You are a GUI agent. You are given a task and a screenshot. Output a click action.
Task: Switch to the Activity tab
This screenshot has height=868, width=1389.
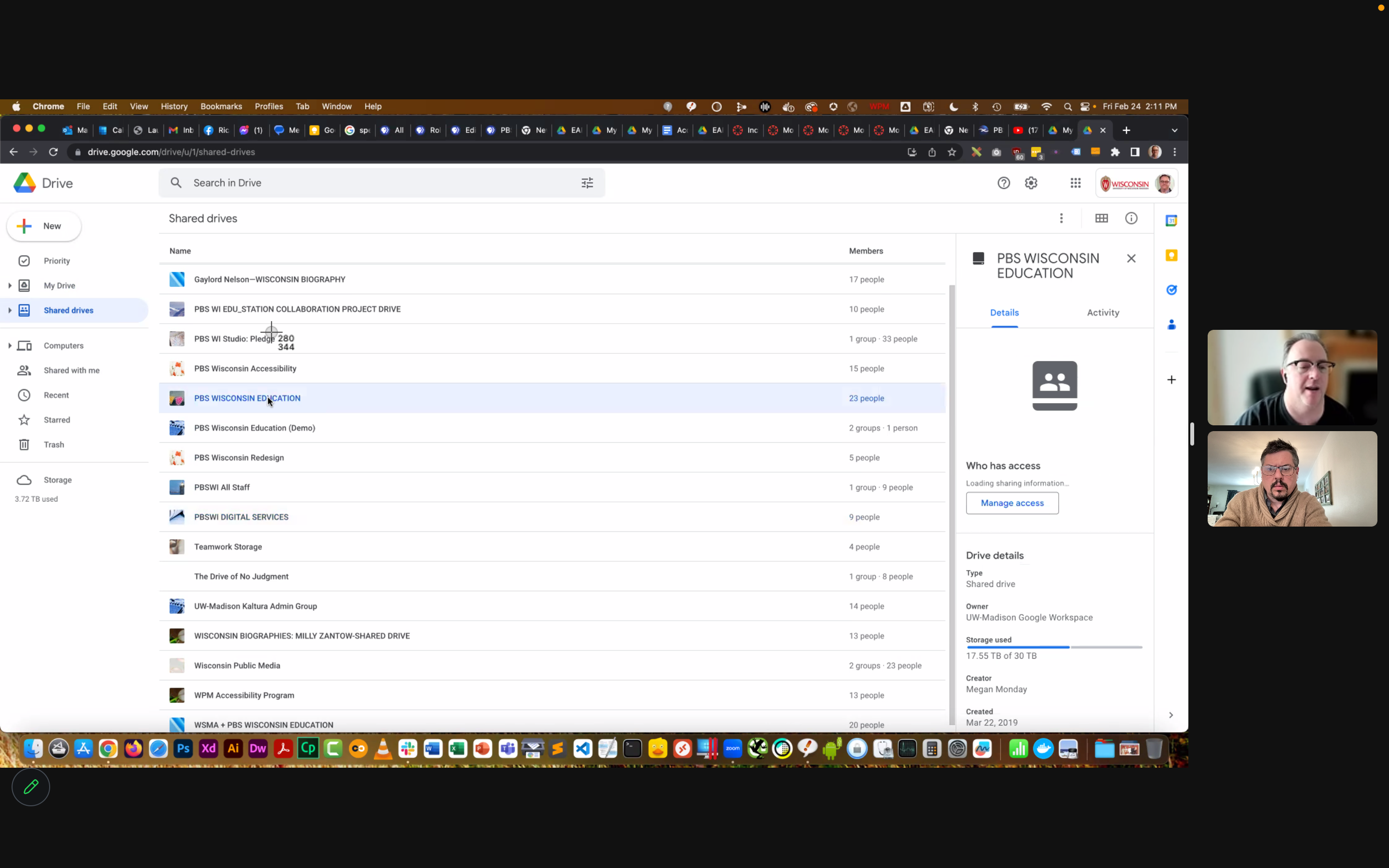[x=1103, y=313]
